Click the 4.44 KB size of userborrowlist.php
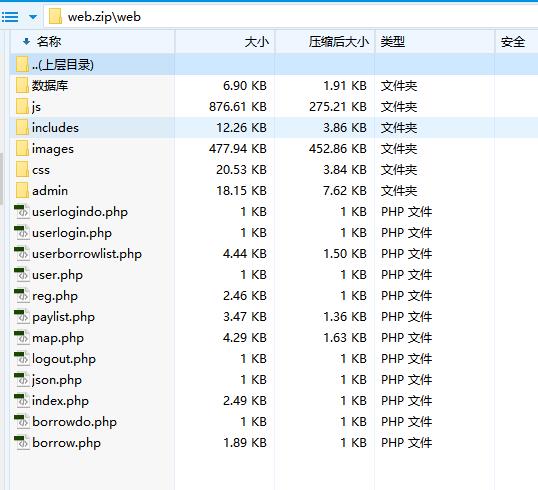 coord(245,254)
